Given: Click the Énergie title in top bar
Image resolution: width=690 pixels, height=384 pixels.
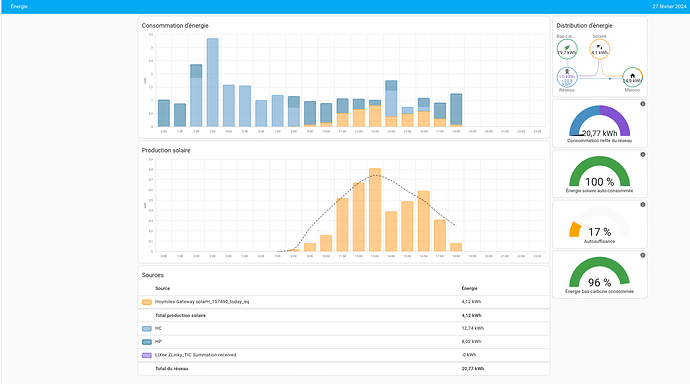Looking at the screenshot, I should tap(19, 7).
